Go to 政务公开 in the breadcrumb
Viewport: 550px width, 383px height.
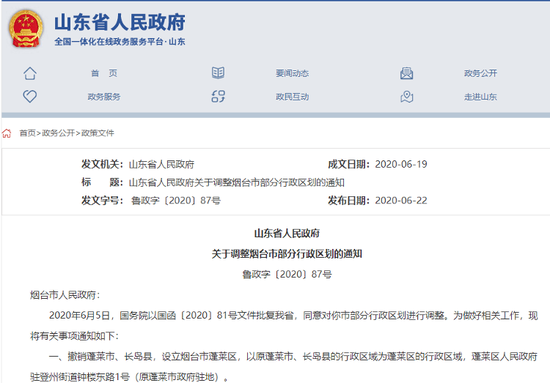(58, 133)
